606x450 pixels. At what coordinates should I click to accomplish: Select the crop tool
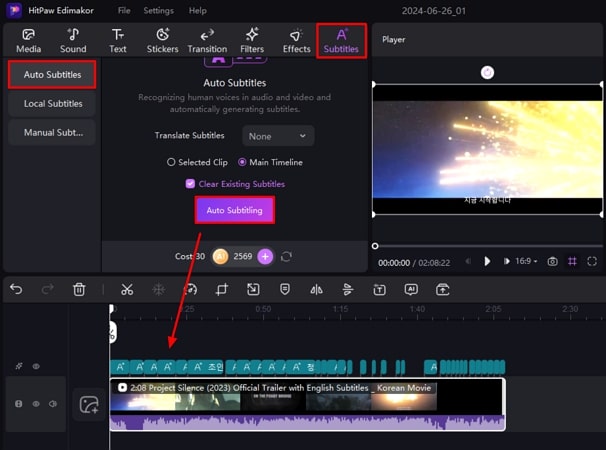click(221, 289)
